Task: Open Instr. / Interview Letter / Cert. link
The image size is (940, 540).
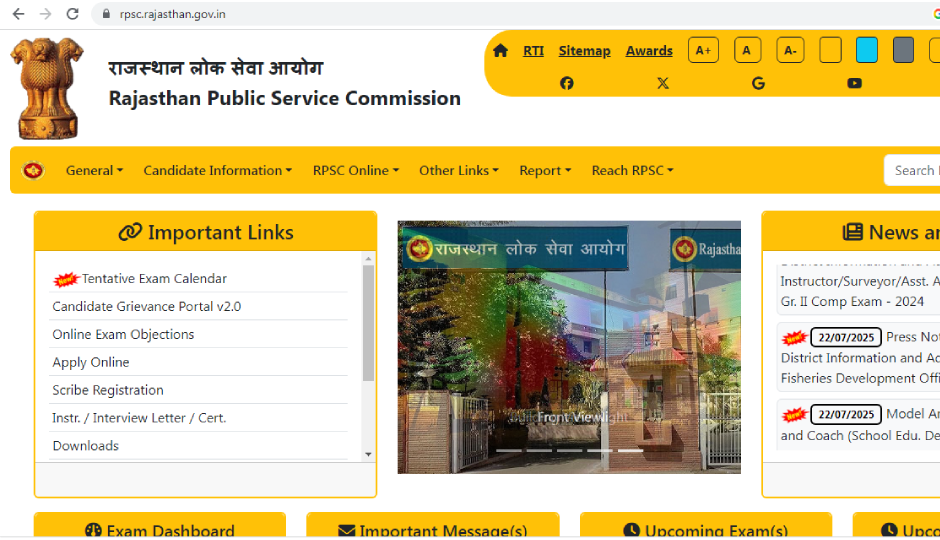Action: (139, 418)
